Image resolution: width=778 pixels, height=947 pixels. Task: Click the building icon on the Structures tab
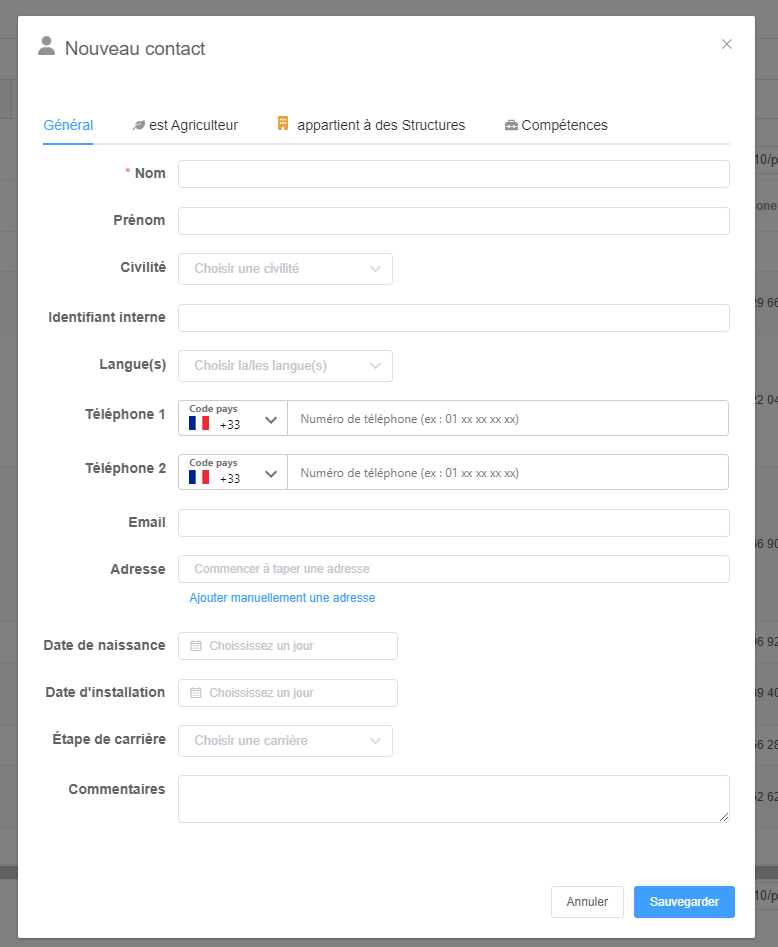tap(281, 123)
